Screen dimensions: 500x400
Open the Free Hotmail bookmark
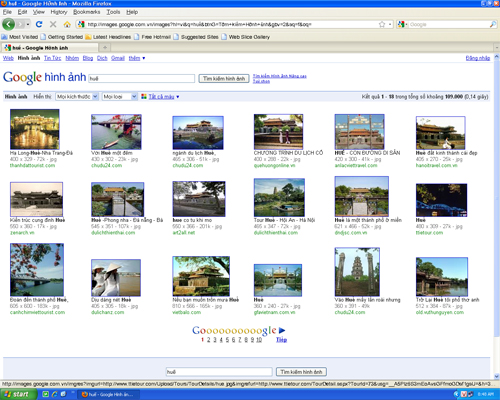pos(153,37)
